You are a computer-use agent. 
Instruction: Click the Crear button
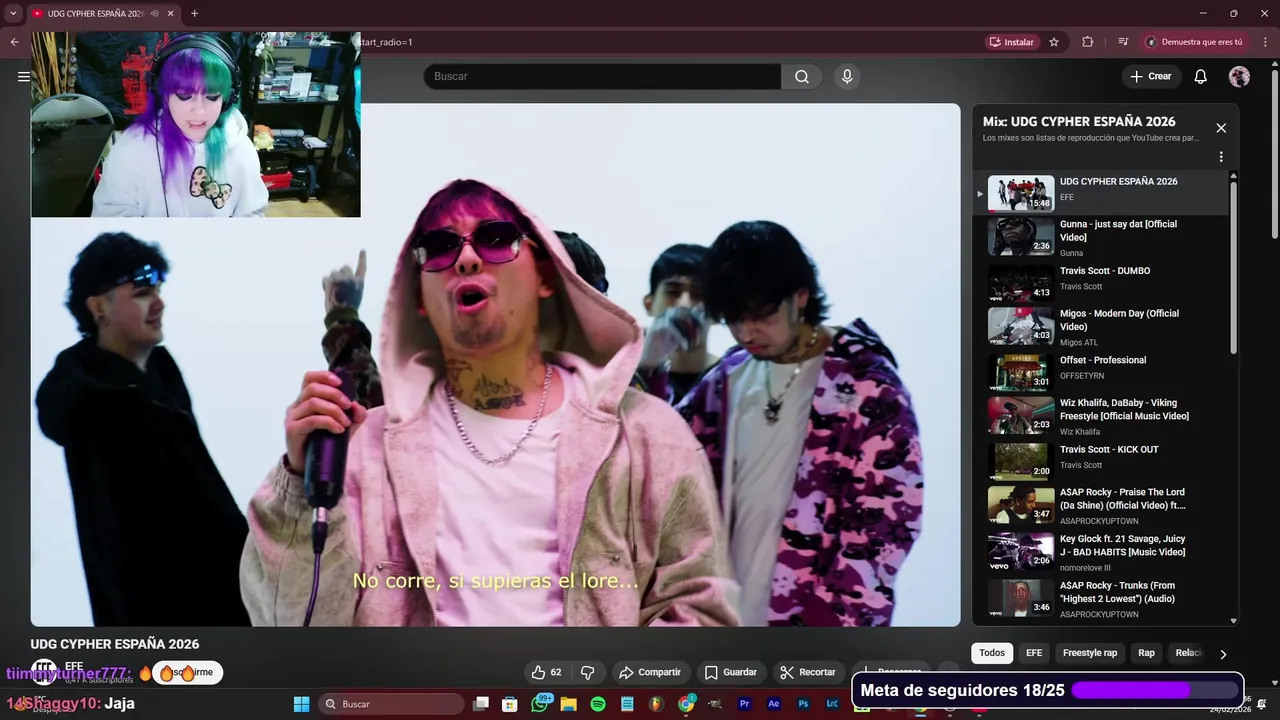(1151, 77)
